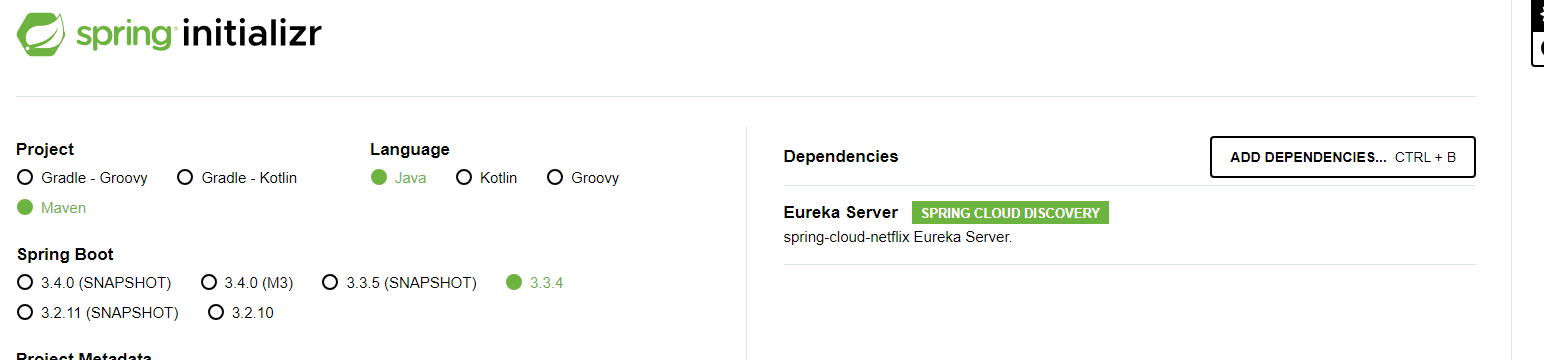Click the Dependencies section heading
1544x360 pixels.
[x=841, y=156]
